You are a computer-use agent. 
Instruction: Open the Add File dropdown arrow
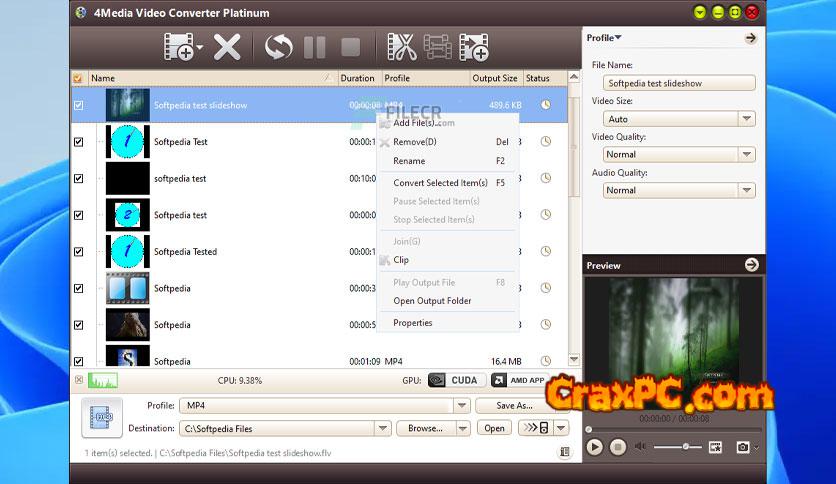pos(199,47)
